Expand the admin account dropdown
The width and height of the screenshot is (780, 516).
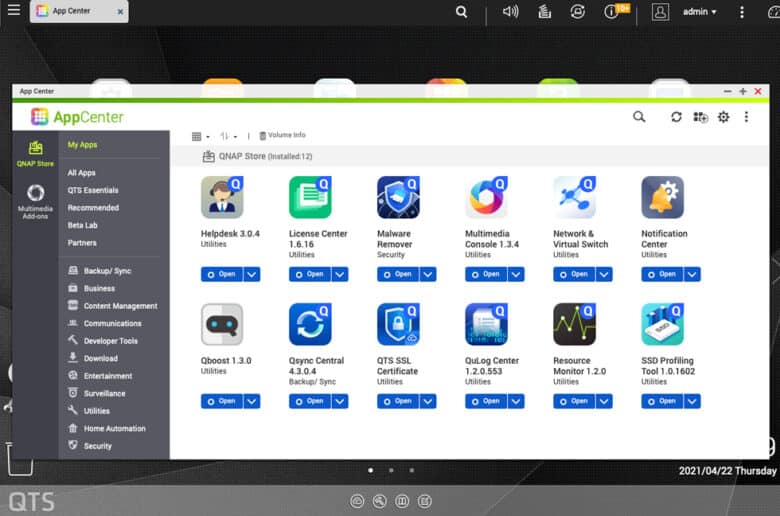(699, 11)
